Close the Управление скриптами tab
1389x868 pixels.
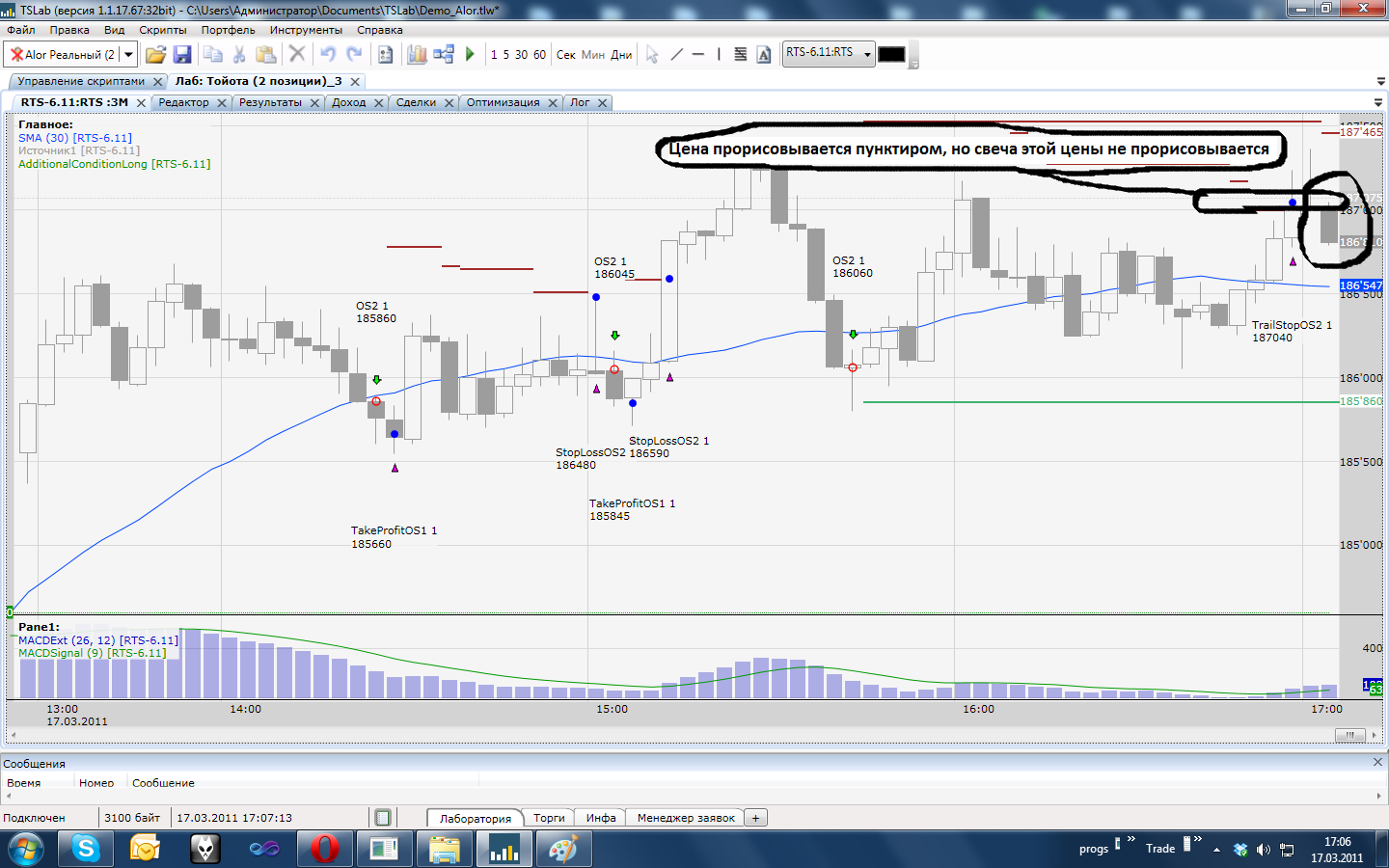click(x=158, y=82)
